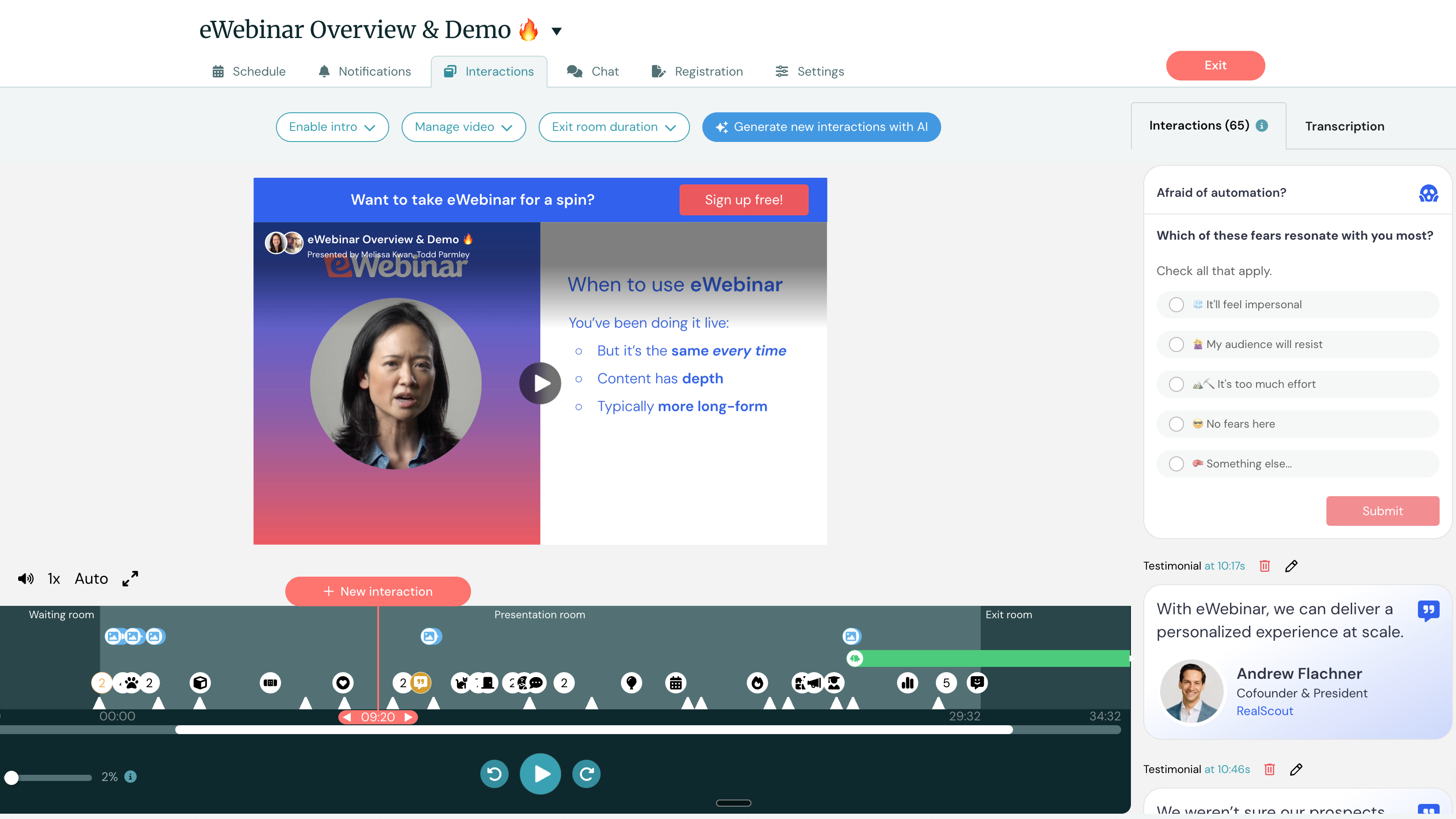Delete the Testimonial at 10:17s

(1264, 566)
